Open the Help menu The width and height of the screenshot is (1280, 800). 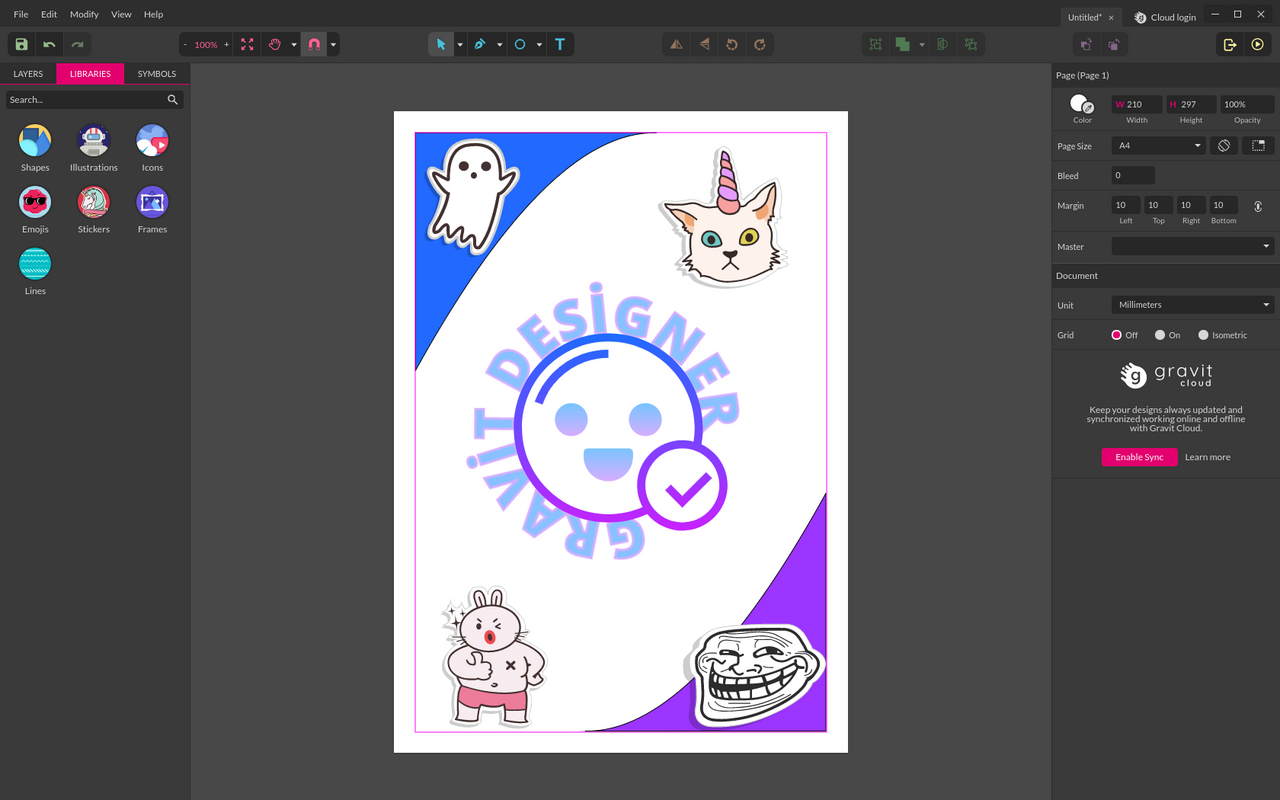click(153, 15)
